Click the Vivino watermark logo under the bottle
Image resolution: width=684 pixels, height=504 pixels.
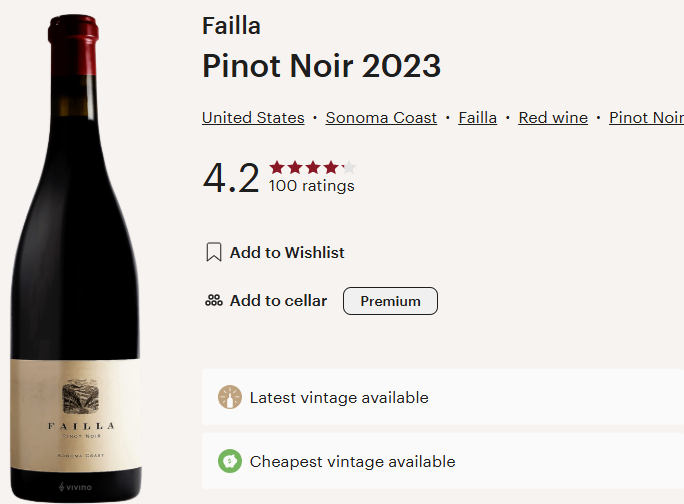(x=75, y=487)
